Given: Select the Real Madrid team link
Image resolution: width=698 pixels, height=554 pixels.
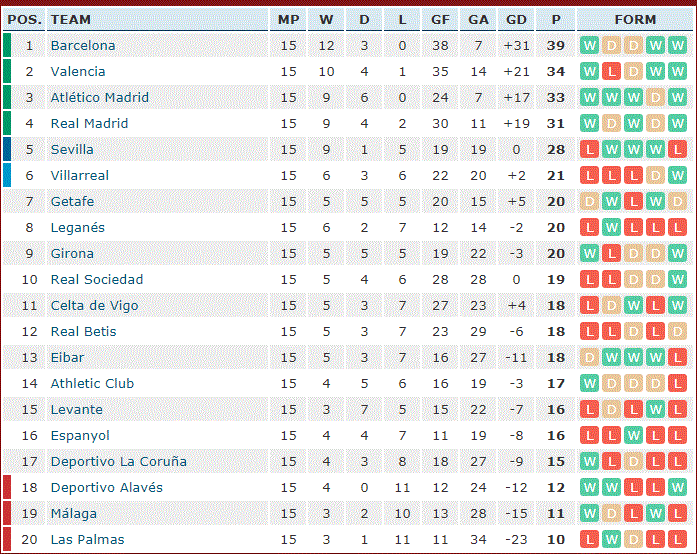Looking at the screenshot, I should pos(89,123).
